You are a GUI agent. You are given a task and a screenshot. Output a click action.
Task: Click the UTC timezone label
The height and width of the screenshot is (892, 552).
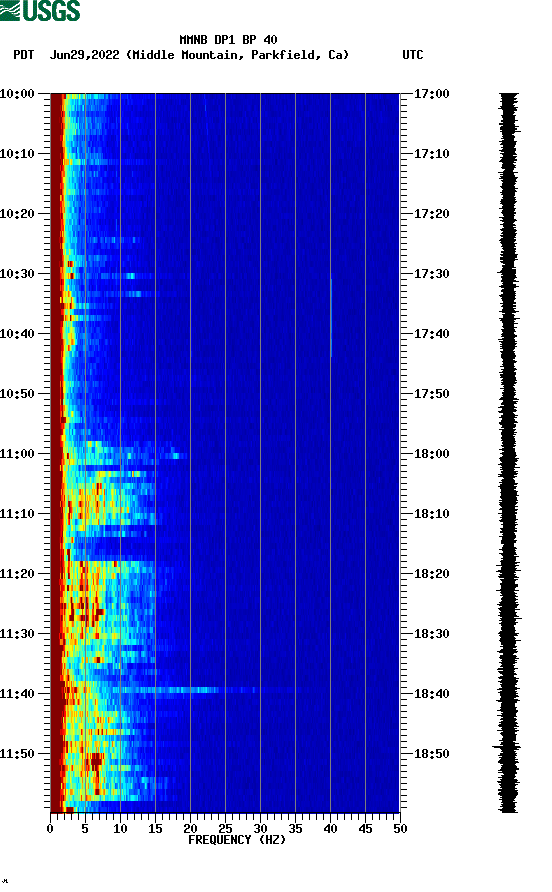coord(413,55)
